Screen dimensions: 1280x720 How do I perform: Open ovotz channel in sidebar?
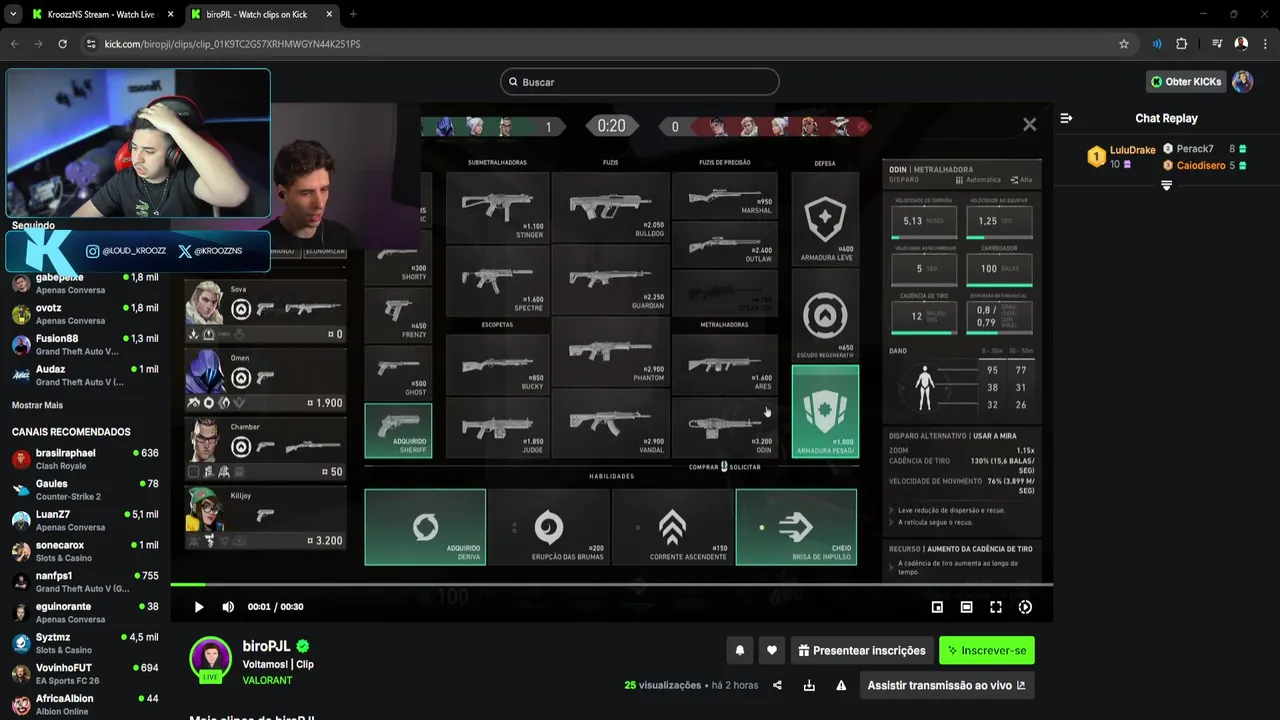(x=85, y=314)
